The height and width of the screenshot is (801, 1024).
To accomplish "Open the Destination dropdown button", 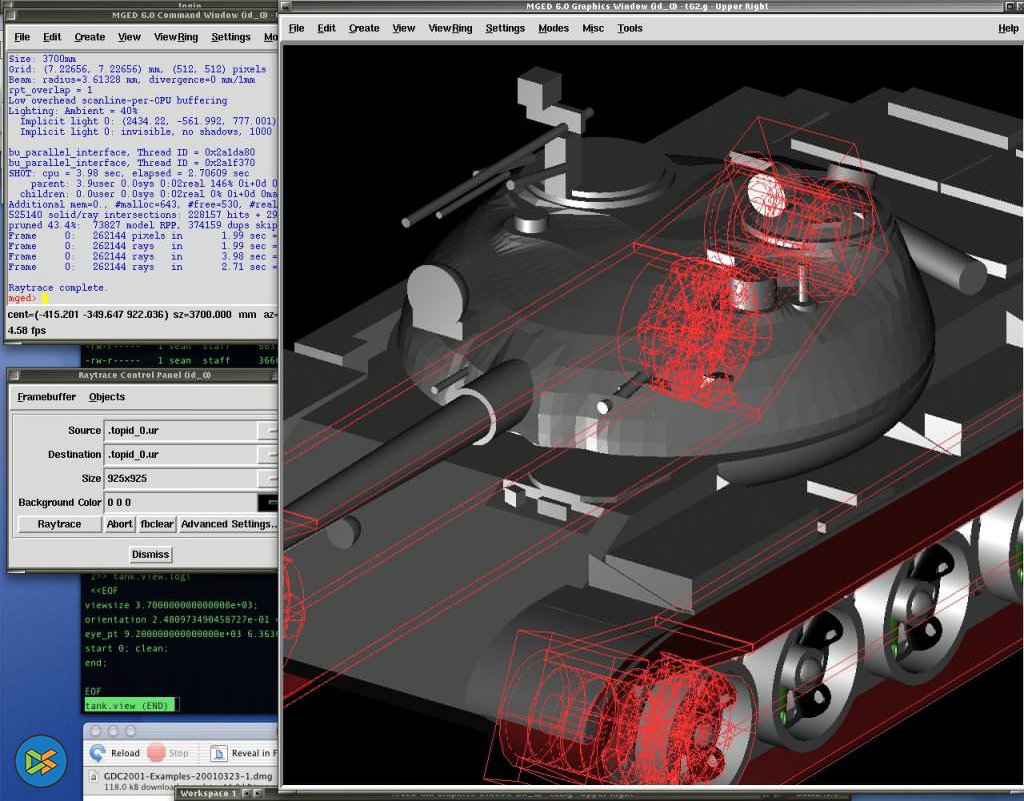I will pos(267,454).
